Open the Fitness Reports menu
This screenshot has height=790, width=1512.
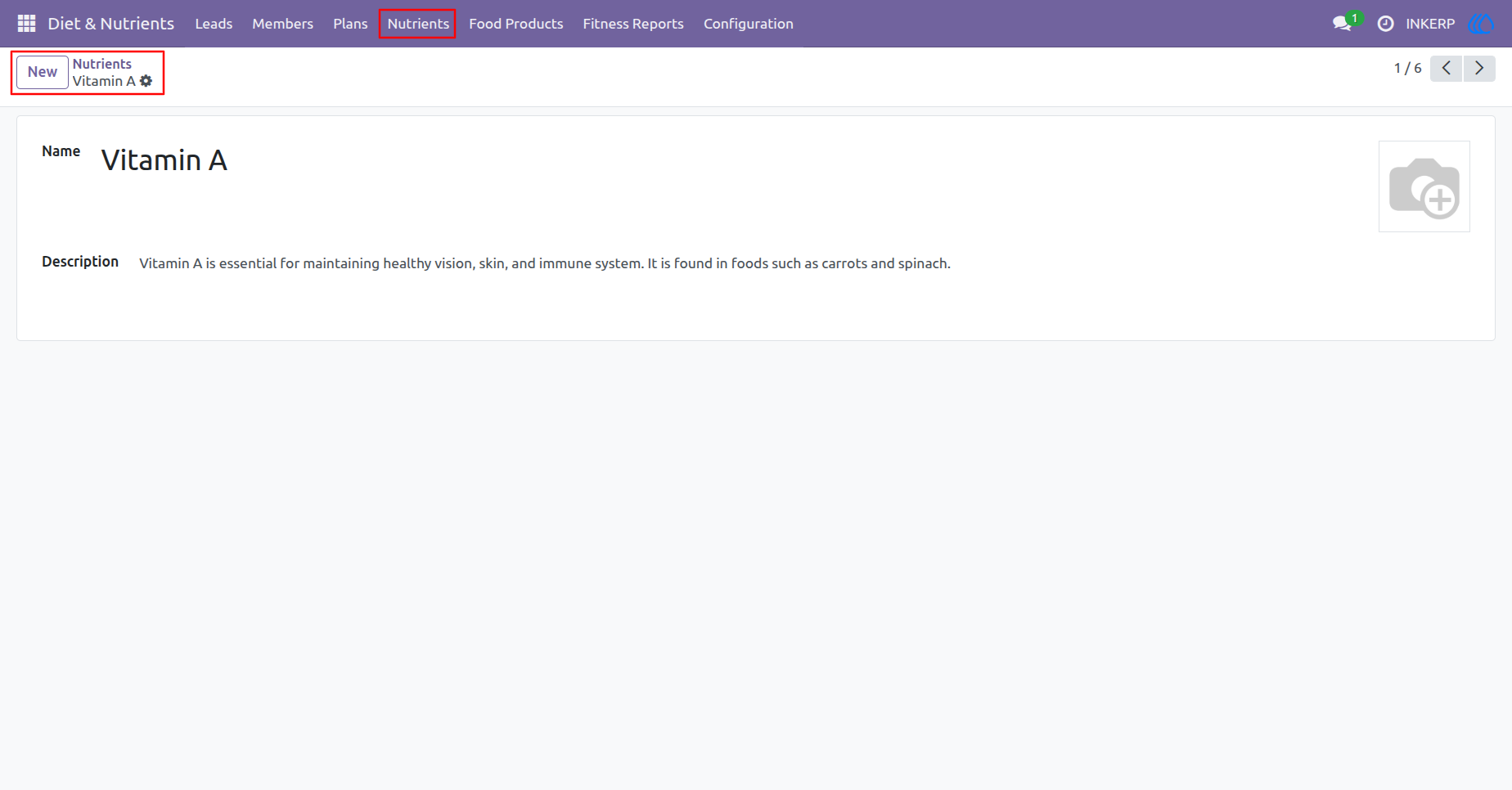(x=633, y=24)
